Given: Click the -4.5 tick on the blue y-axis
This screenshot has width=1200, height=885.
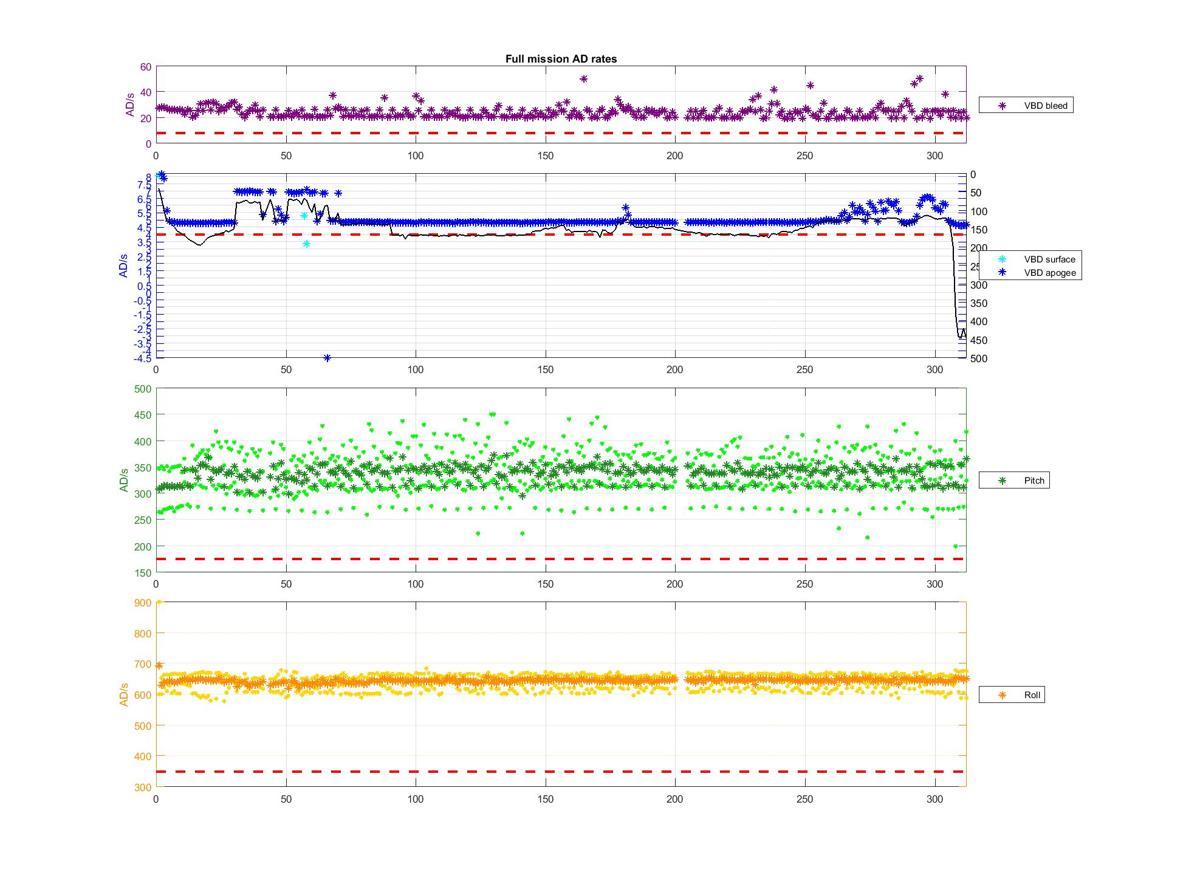Looking at the screenshot, I should pyautogui.click(x=144, y=357).
